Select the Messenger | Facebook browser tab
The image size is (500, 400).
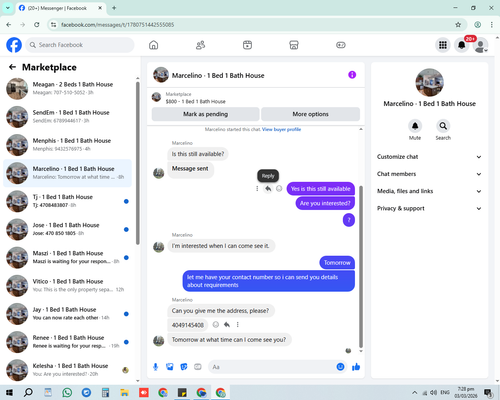click(61, 8)
